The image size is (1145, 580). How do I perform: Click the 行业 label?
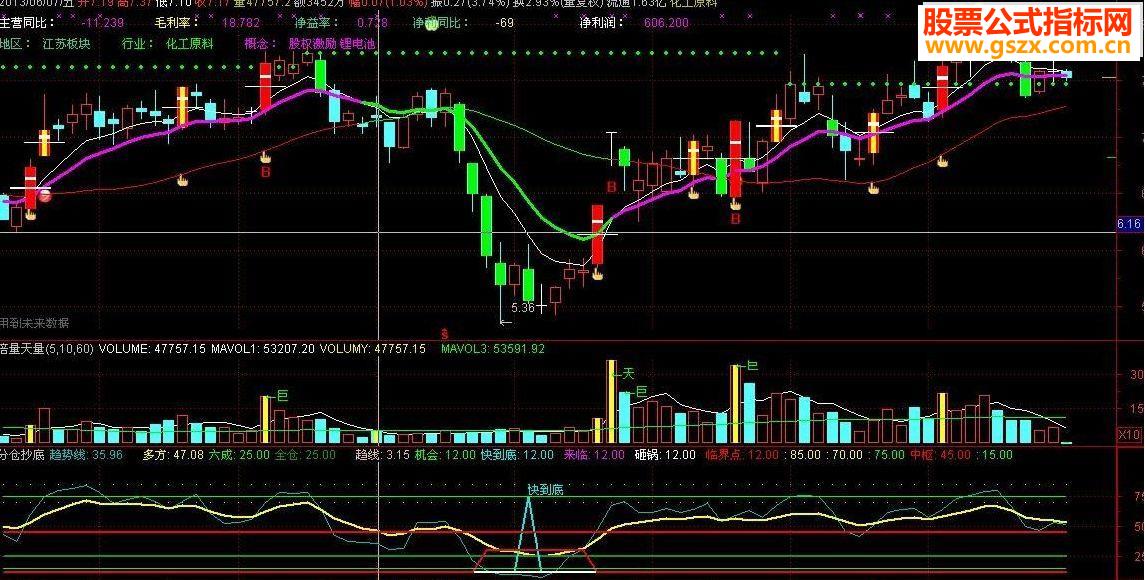(x=138, y=44)
